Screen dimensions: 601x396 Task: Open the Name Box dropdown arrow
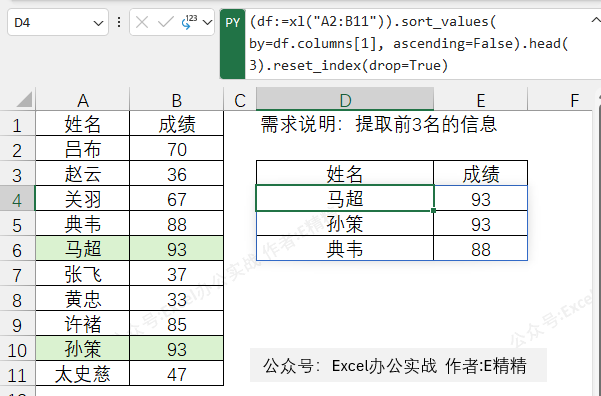coord(98,23)
